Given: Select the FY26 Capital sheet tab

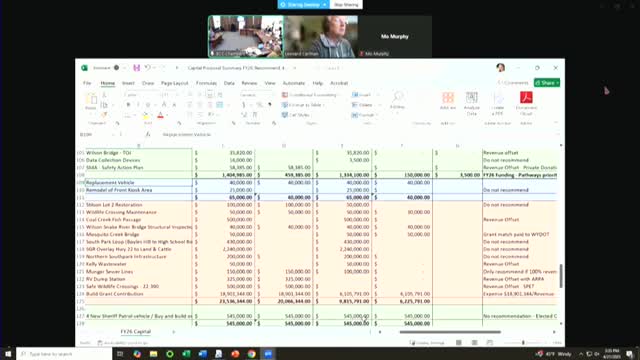Looking at the screenshot, I should (136, 332).
